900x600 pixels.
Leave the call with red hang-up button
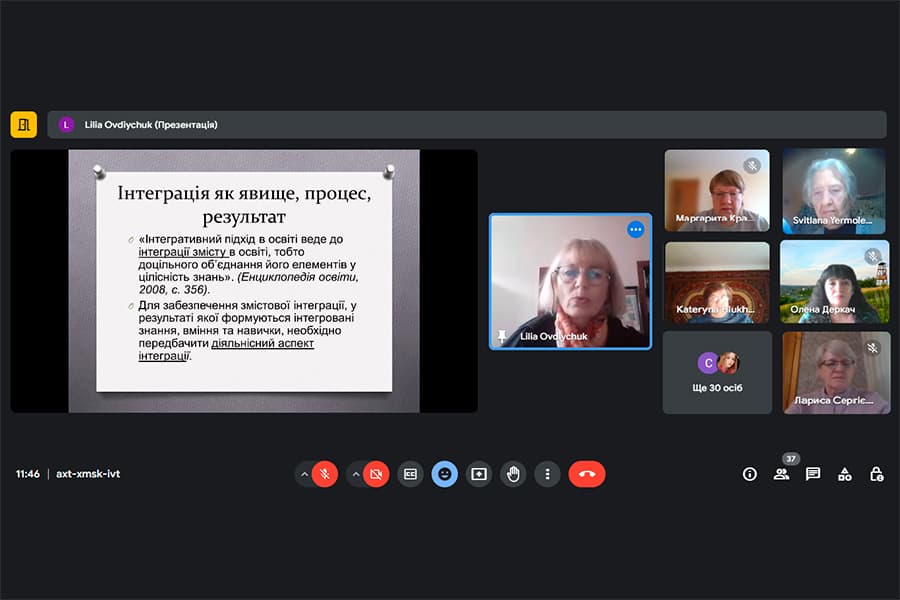(x=587, y=474)
